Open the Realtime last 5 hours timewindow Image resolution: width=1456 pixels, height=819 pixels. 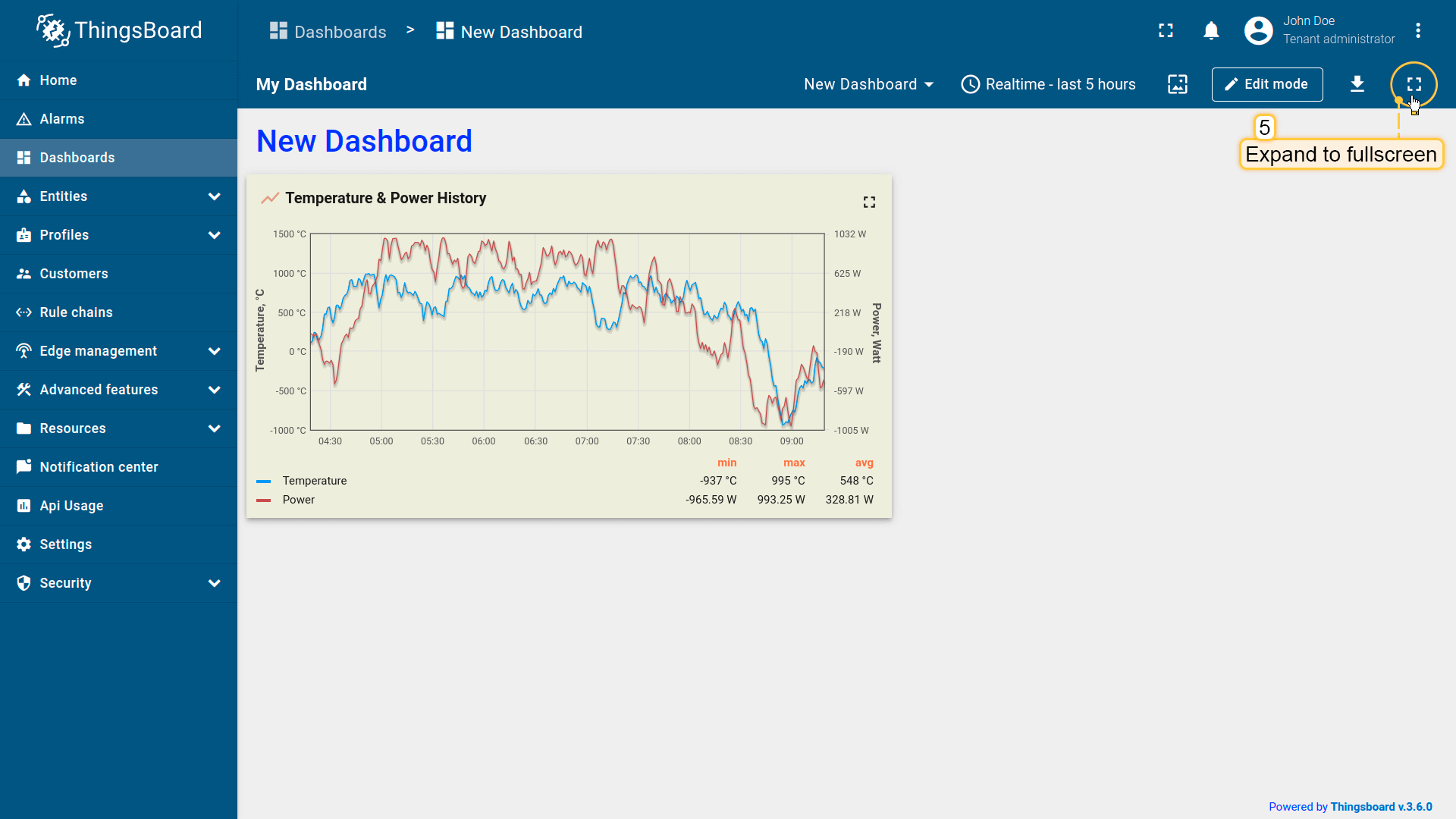tap(1048, 84)
